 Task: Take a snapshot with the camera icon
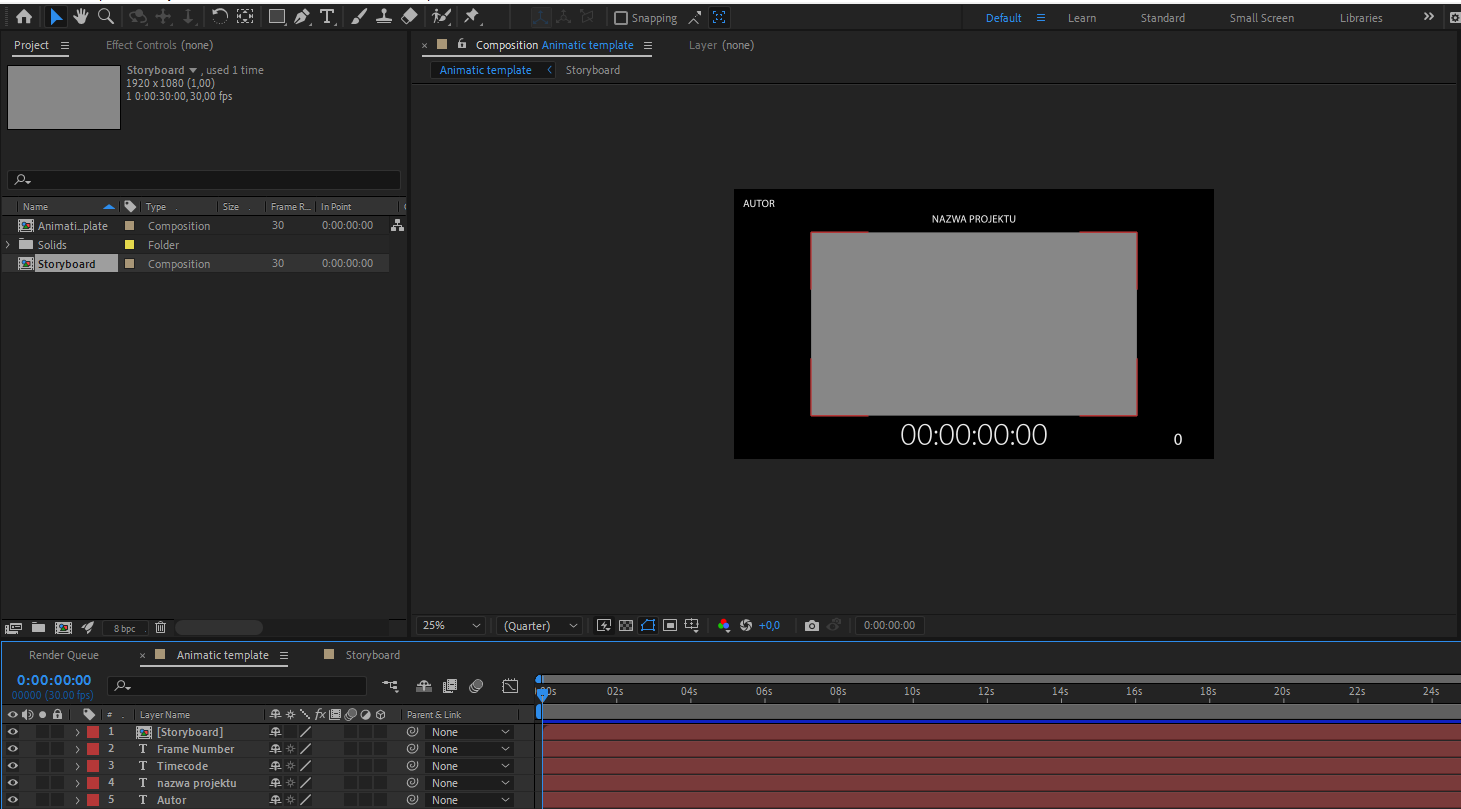click(812, 626)
